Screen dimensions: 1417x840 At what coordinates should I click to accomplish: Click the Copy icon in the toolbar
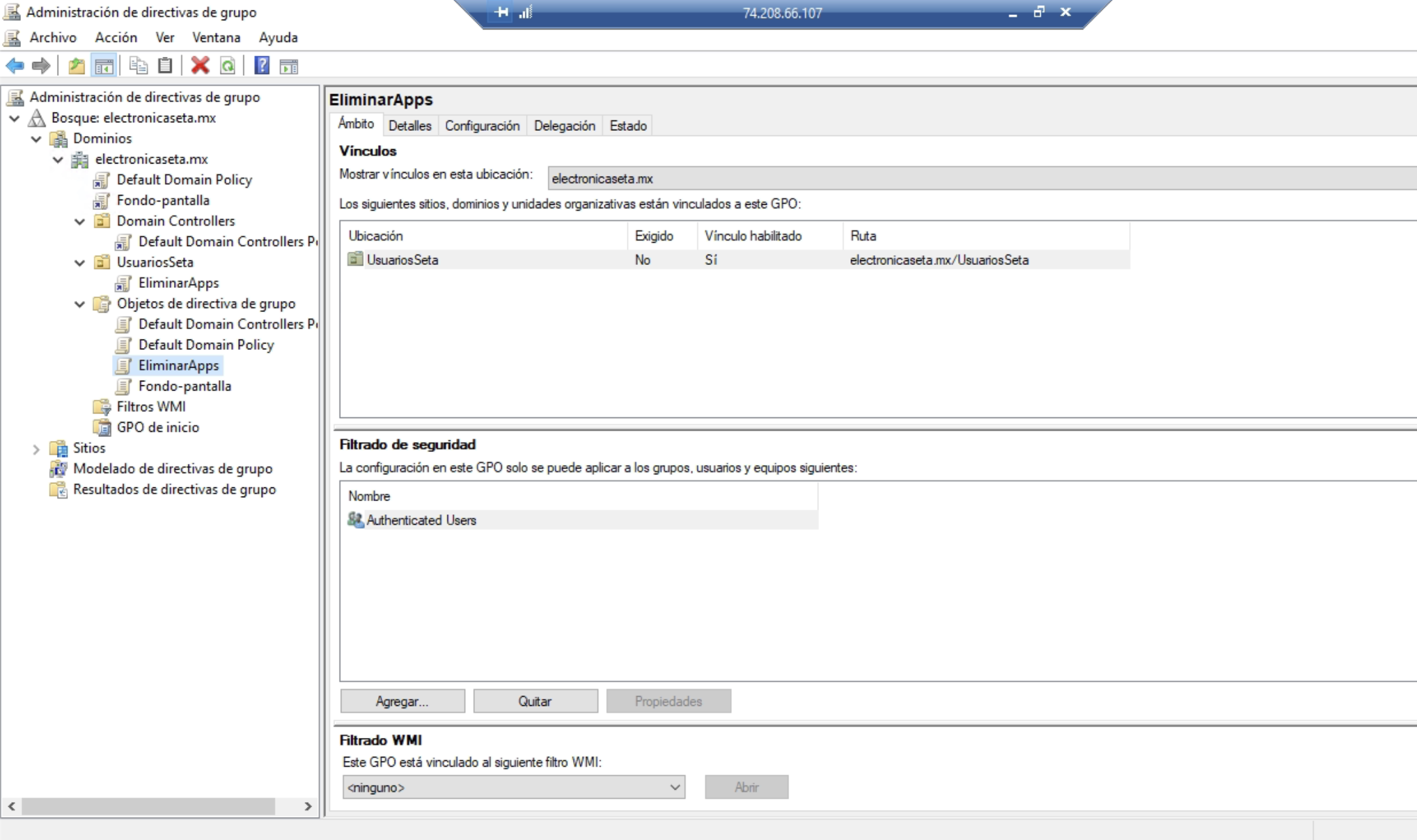(139, 65)
